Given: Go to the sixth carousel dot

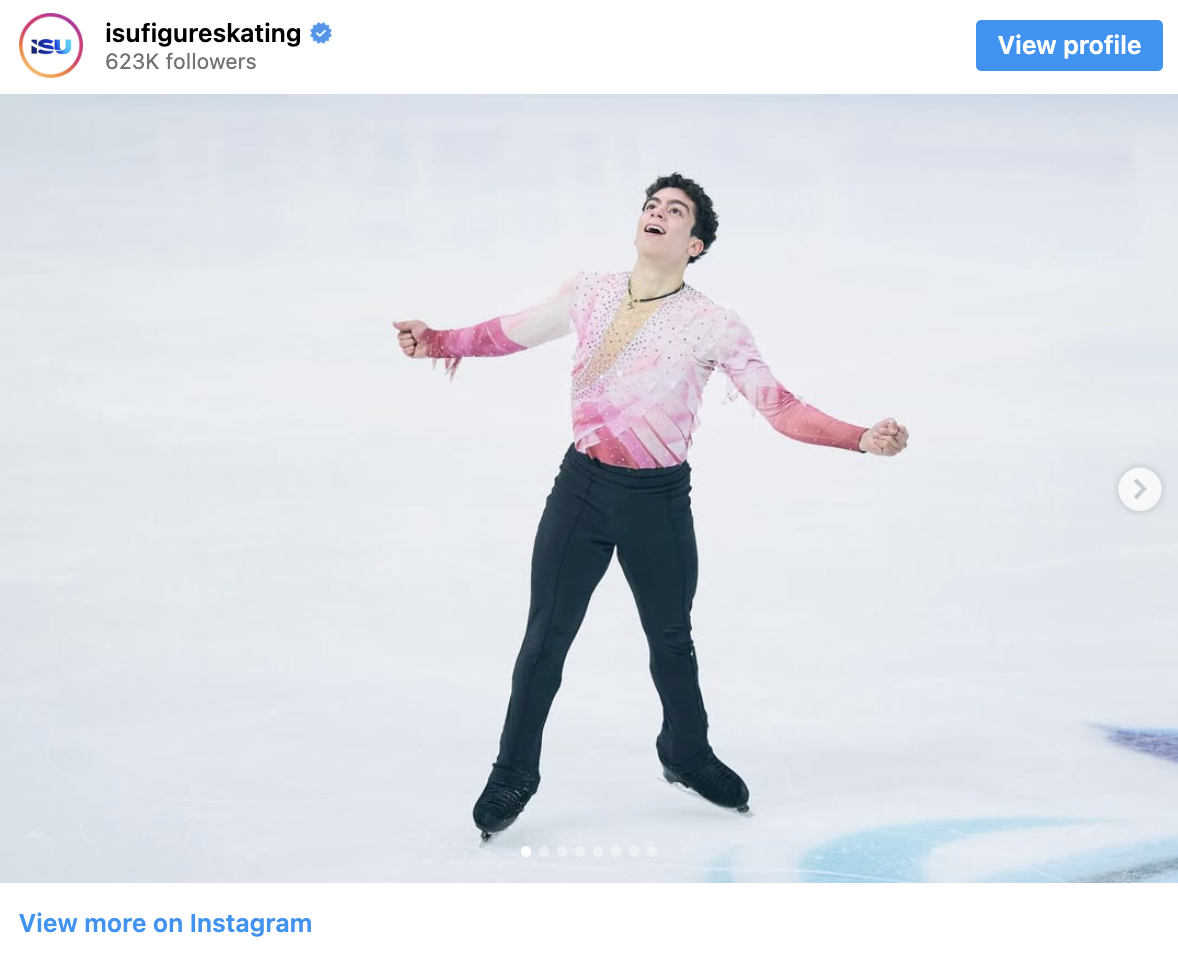Looking at the screenshot, I should tap(616, 851).
